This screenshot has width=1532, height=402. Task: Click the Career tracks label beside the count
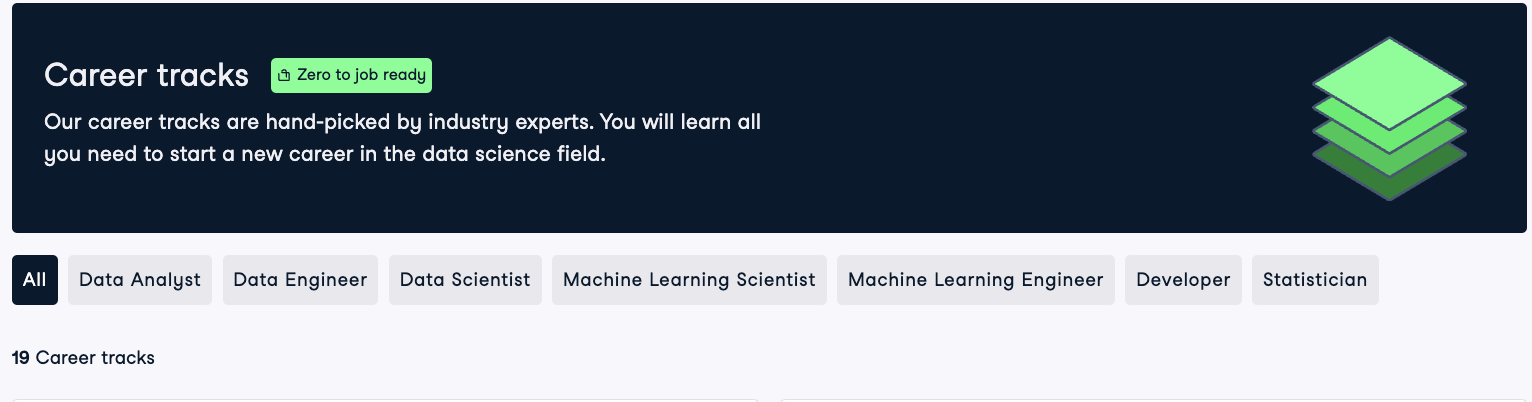(95, 357)
